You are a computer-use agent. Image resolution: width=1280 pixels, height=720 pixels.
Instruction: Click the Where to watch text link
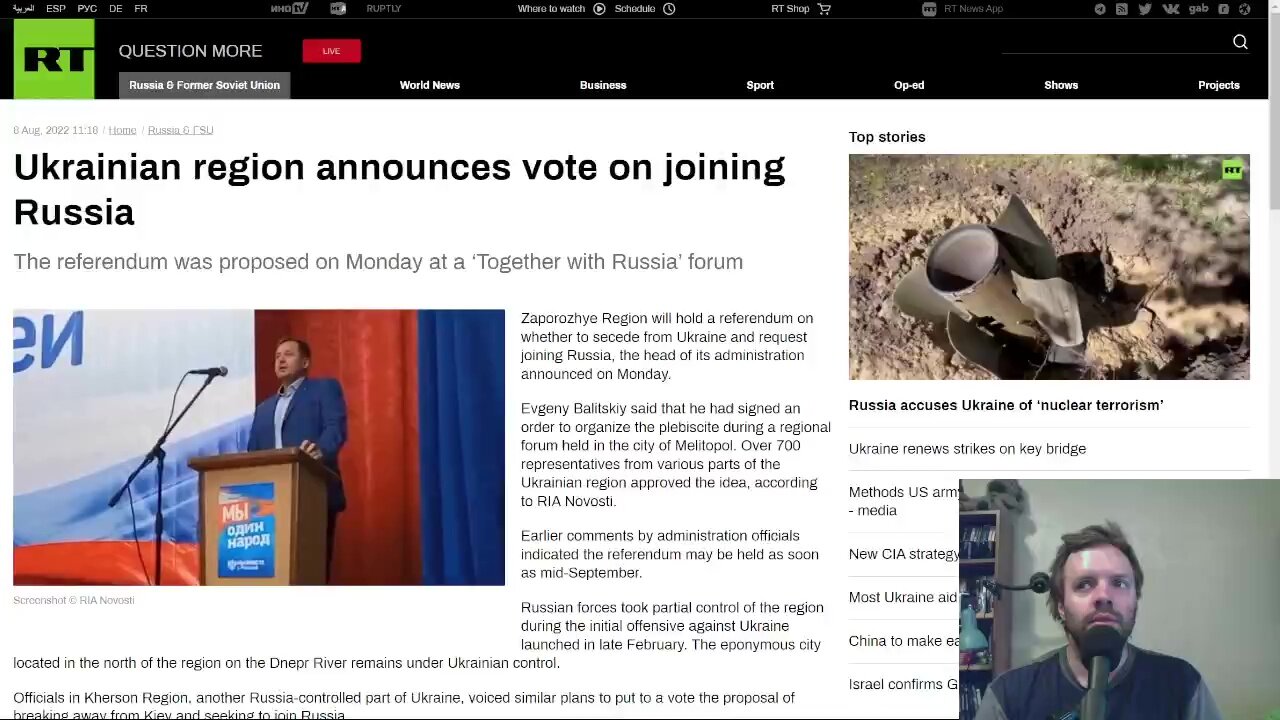[x=551, y=9]
